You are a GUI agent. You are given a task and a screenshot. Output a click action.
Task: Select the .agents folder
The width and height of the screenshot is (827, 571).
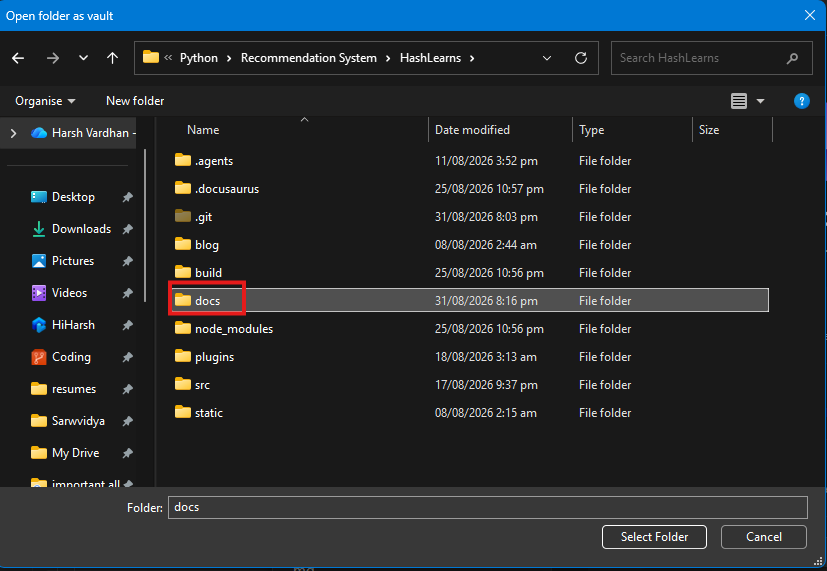tap(204, 161)
